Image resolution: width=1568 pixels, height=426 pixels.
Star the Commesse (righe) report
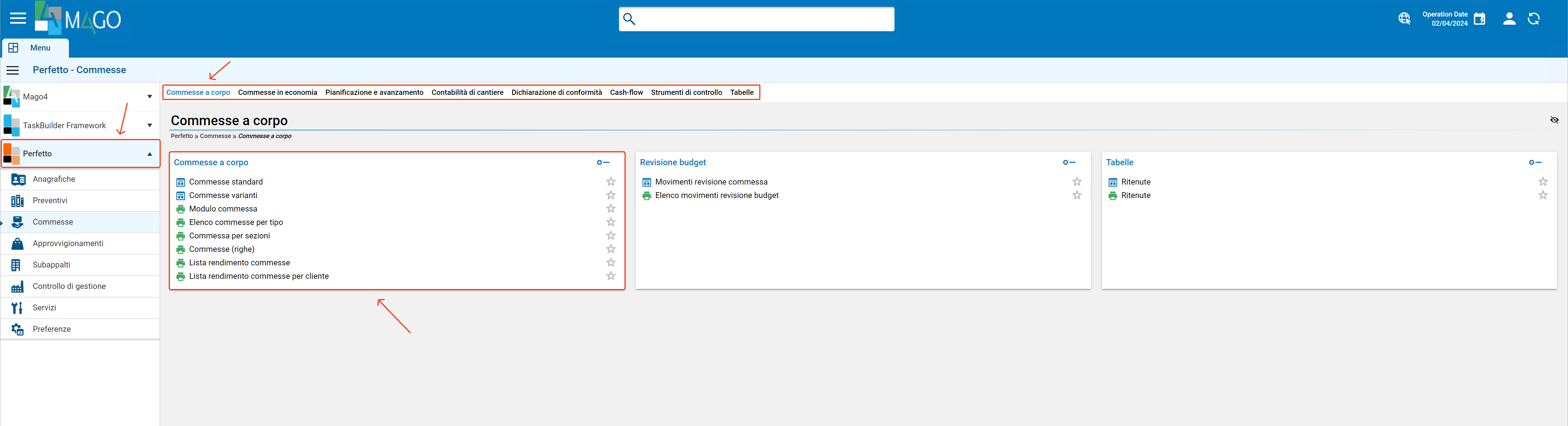pyautogui.click(x=611, y=249)
